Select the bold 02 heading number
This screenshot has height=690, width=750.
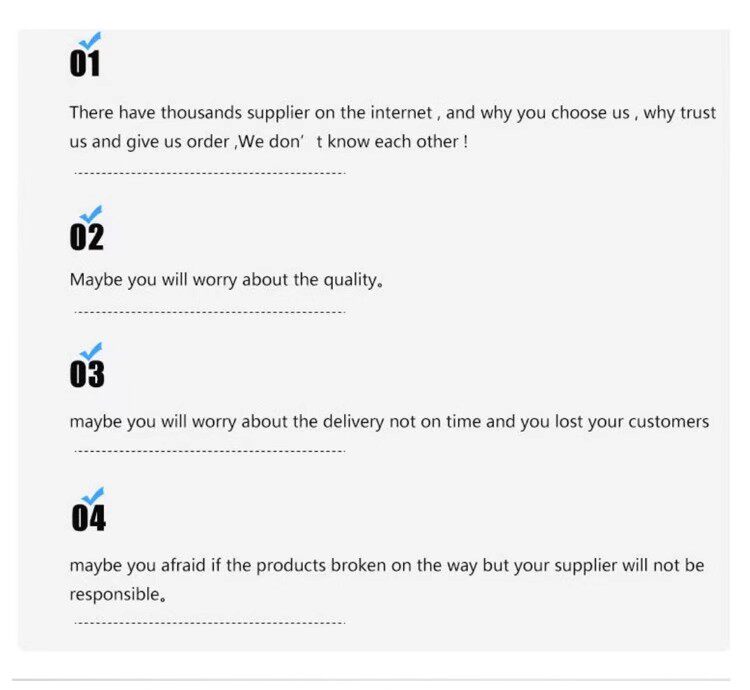click(87, 238)
